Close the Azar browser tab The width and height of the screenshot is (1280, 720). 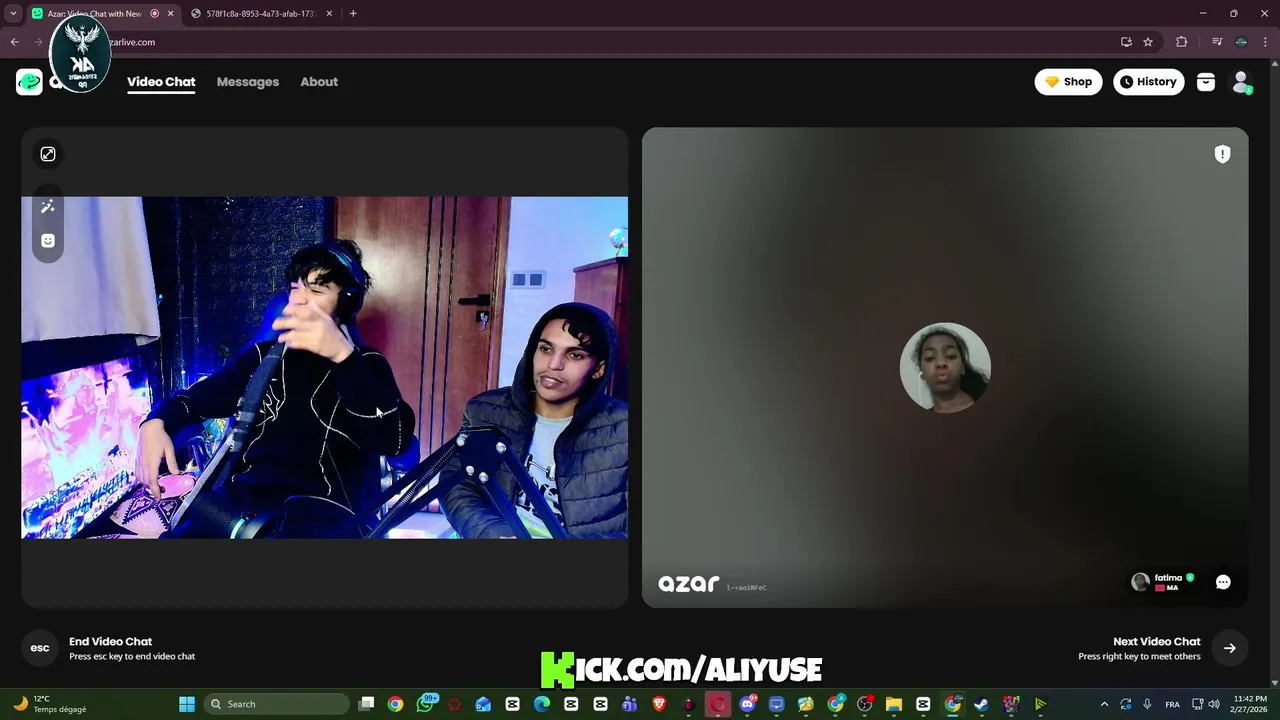point(170,14)
